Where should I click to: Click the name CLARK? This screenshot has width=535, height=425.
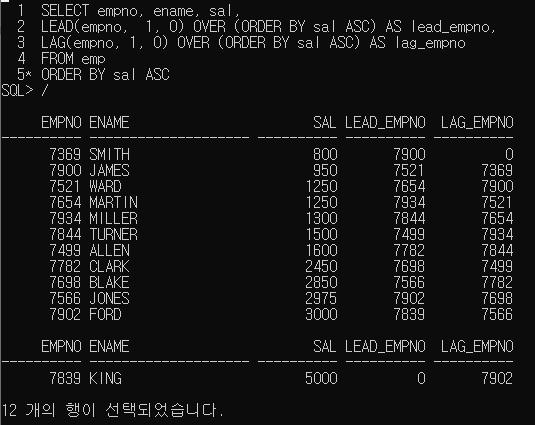[x=109, y=266]
